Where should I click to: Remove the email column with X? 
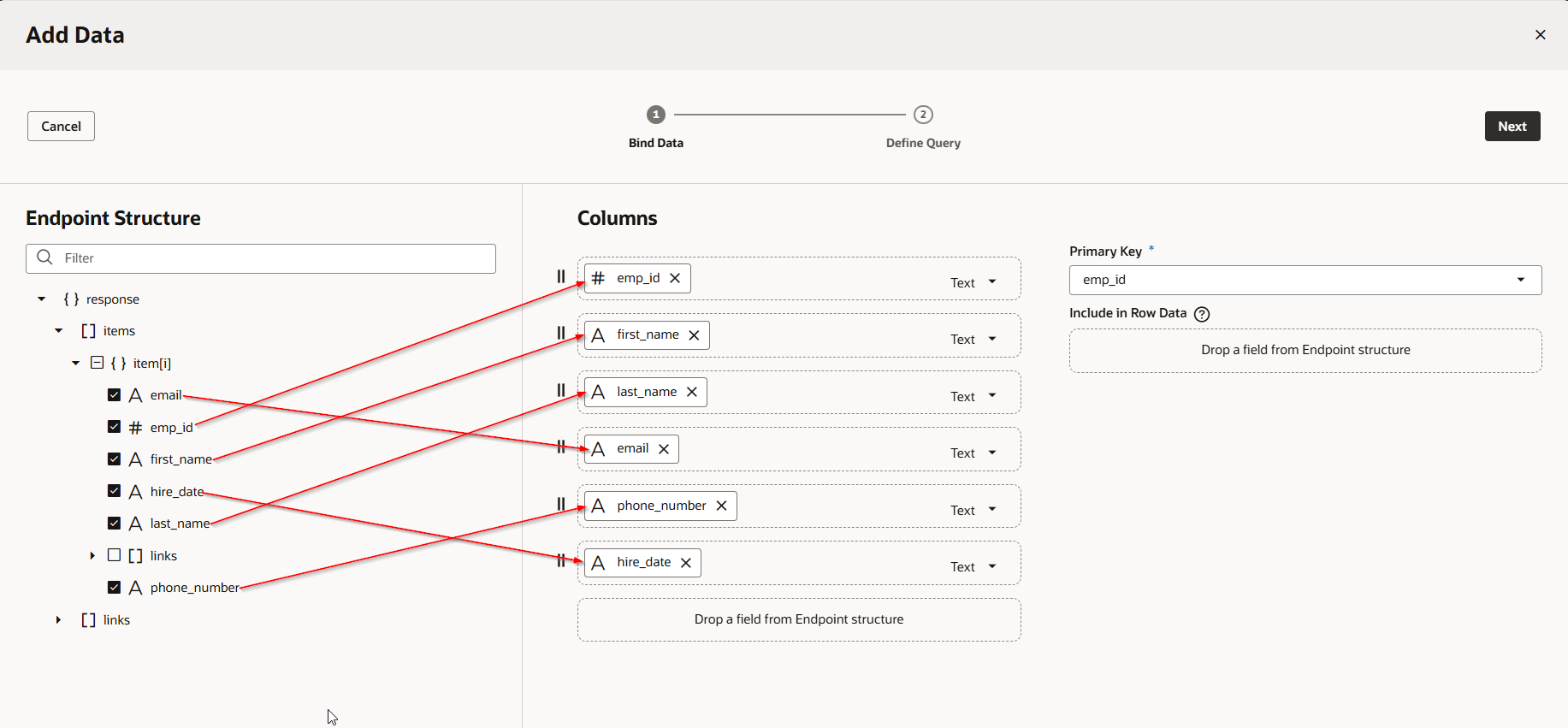(664, 449)
